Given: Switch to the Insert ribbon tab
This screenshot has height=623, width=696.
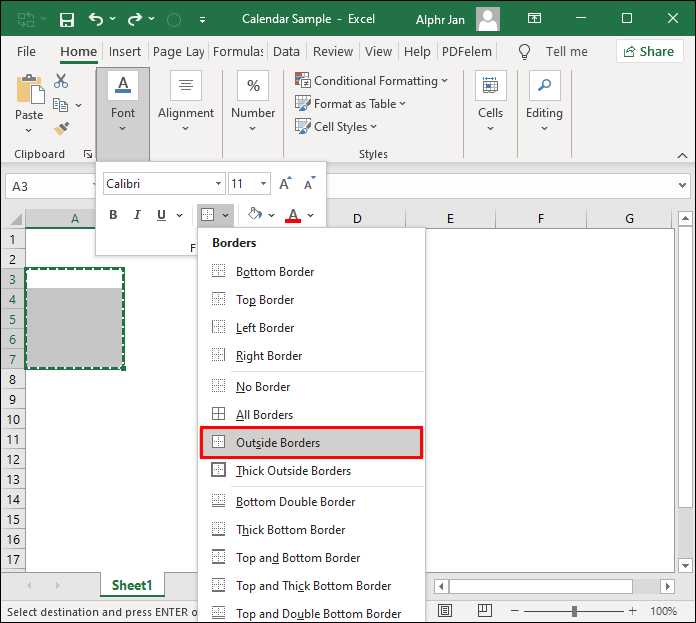Looking at the screenshot, I should coord(125,52).
